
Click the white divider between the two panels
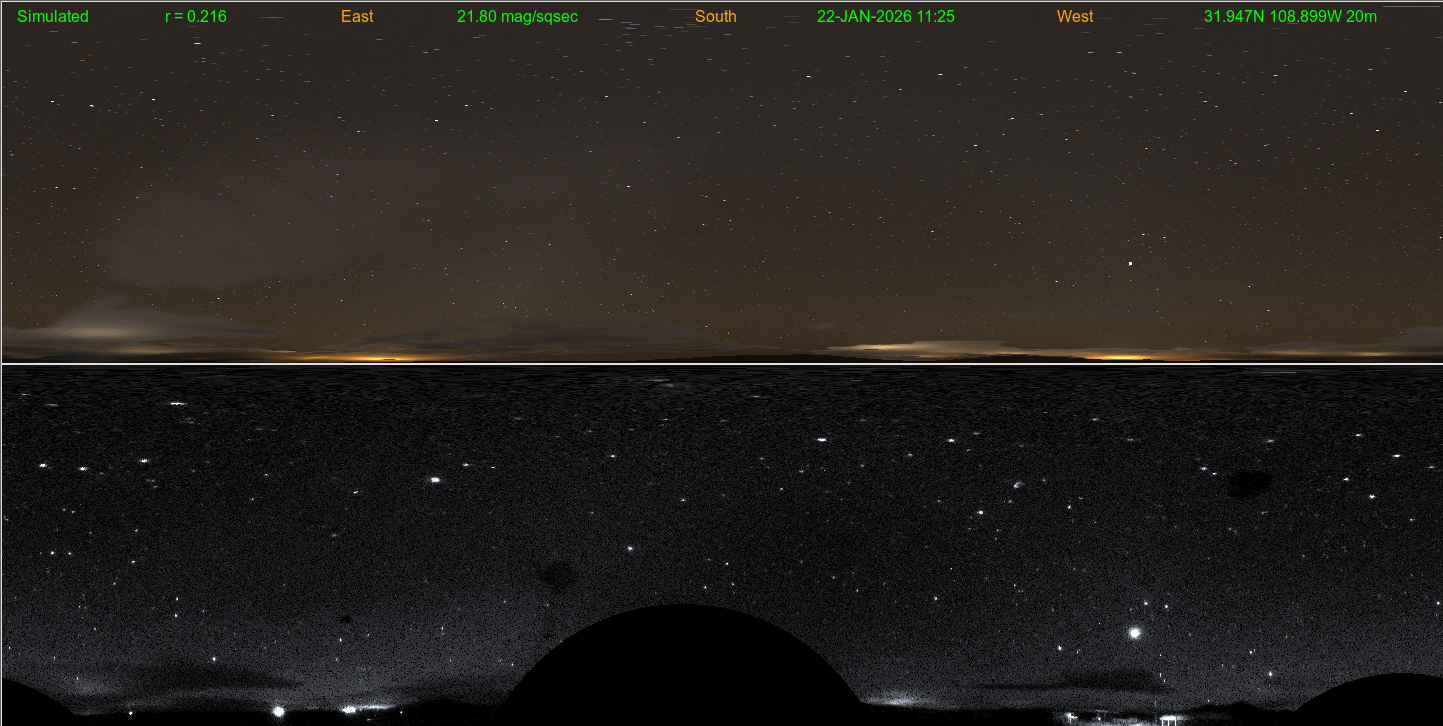click(721, 364)
